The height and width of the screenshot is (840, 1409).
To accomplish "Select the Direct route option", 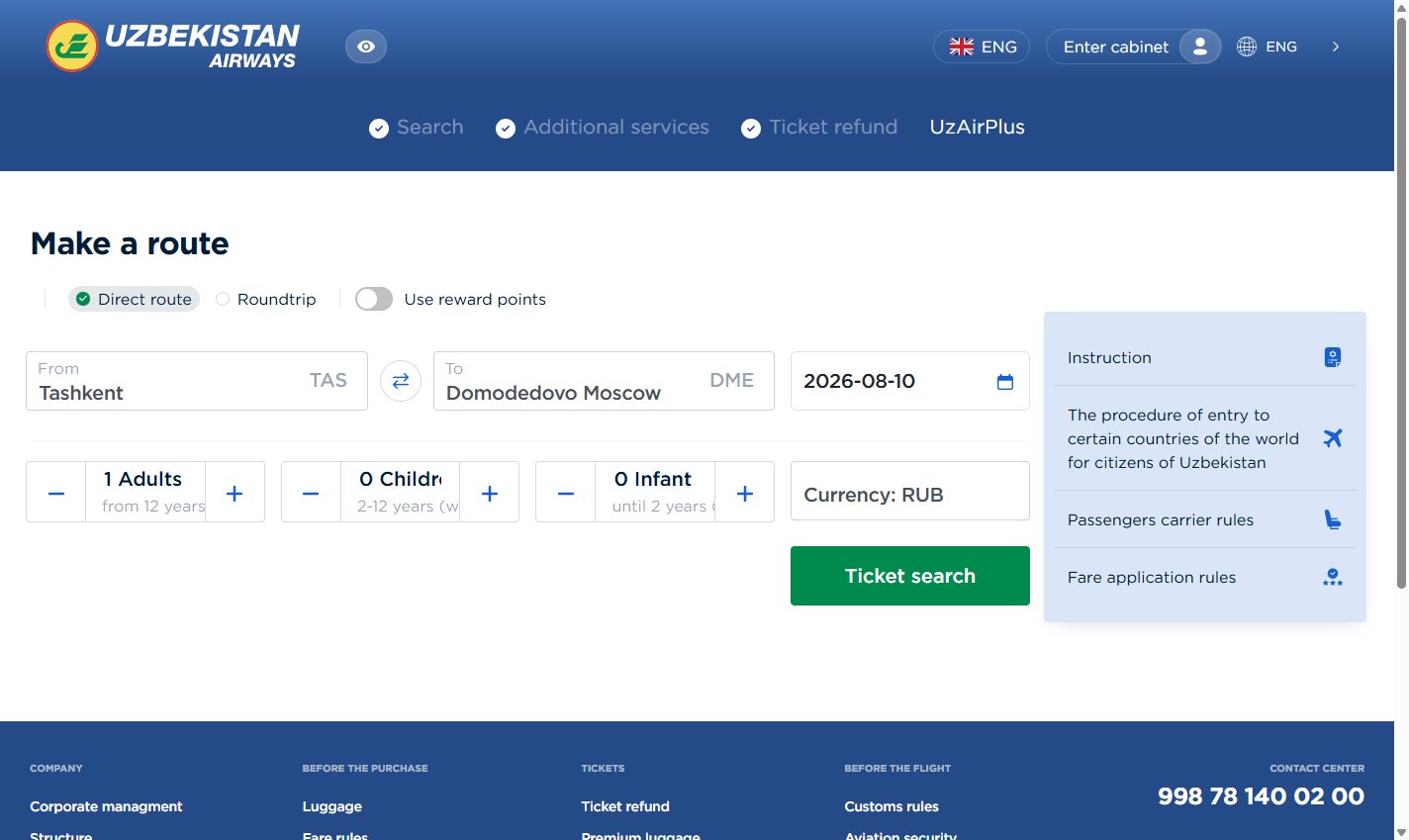I will [x=134, y=299].
